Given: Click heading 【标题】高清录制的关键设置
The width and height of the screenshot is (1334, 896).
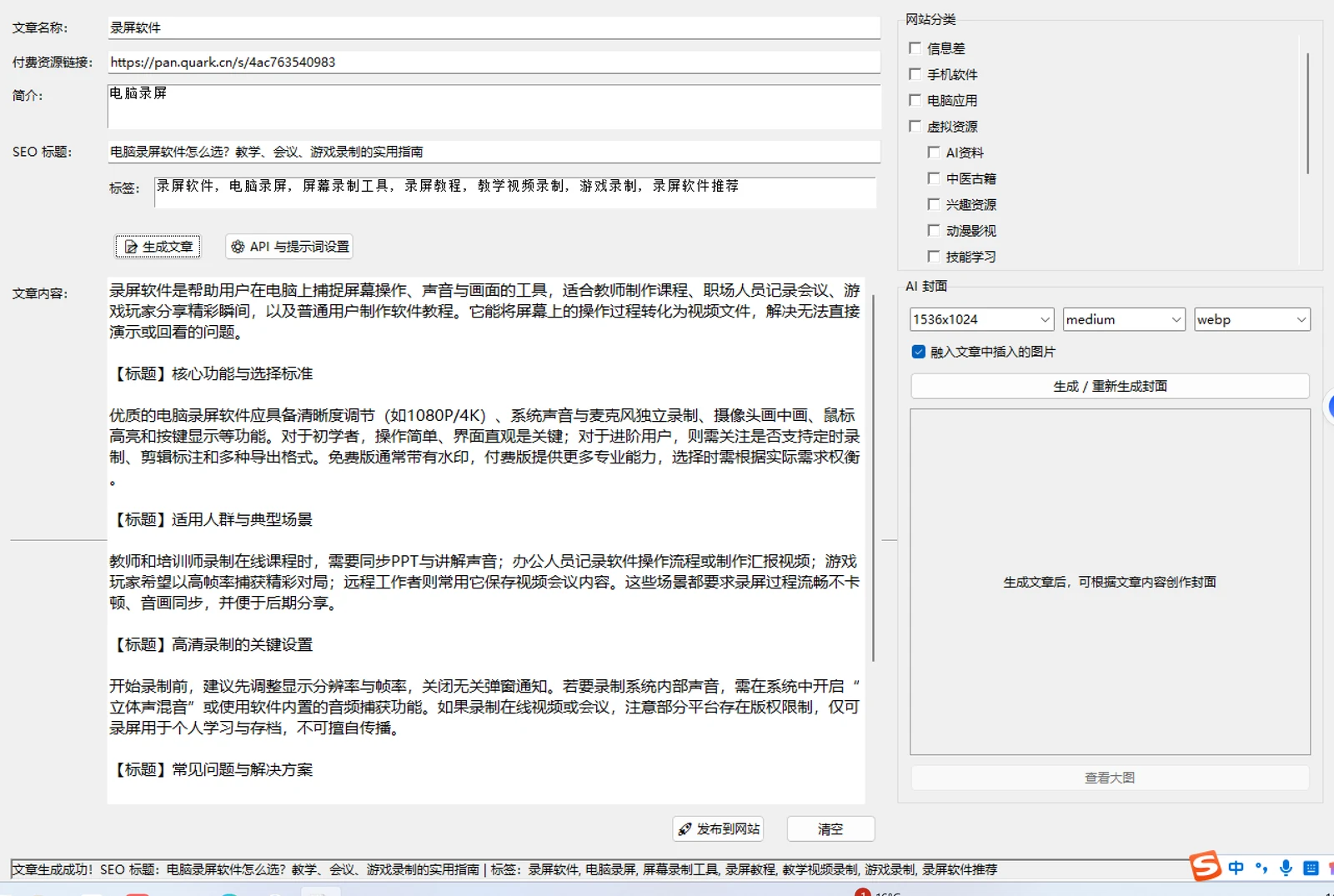Looking at the screenshot, I should pos(212,644).
